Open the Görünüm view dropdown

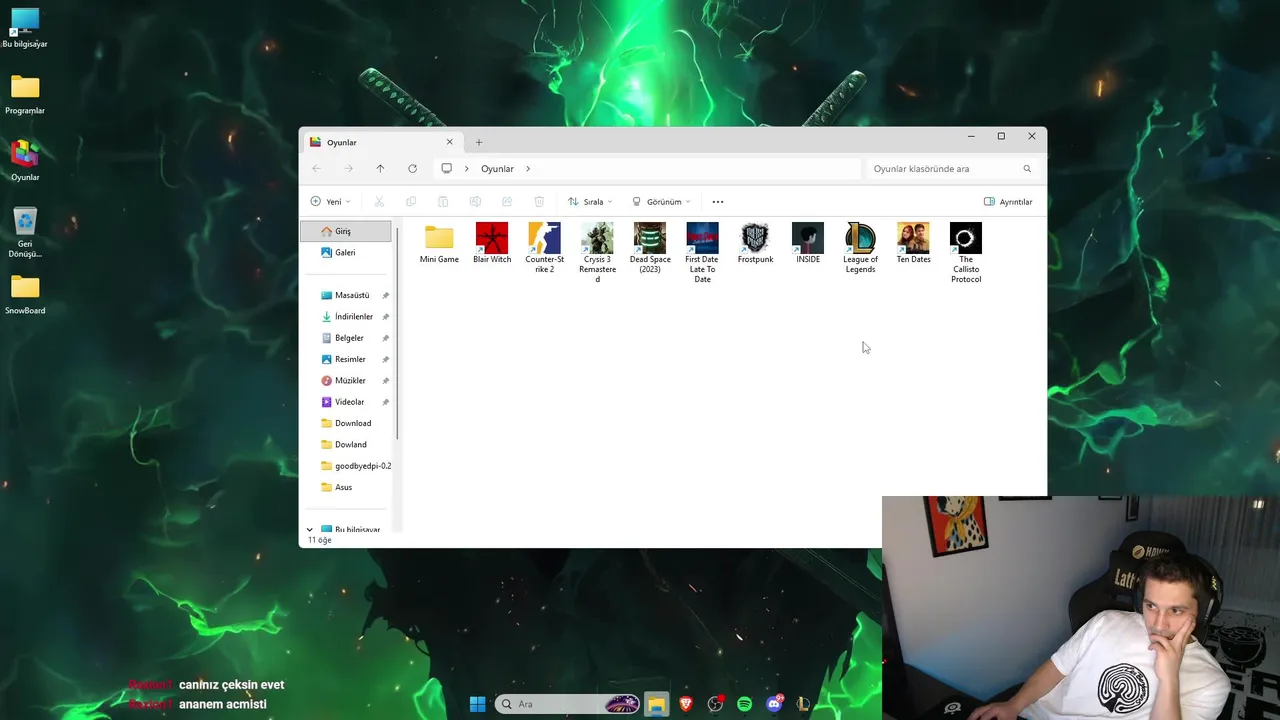click(x=661, y=201)
